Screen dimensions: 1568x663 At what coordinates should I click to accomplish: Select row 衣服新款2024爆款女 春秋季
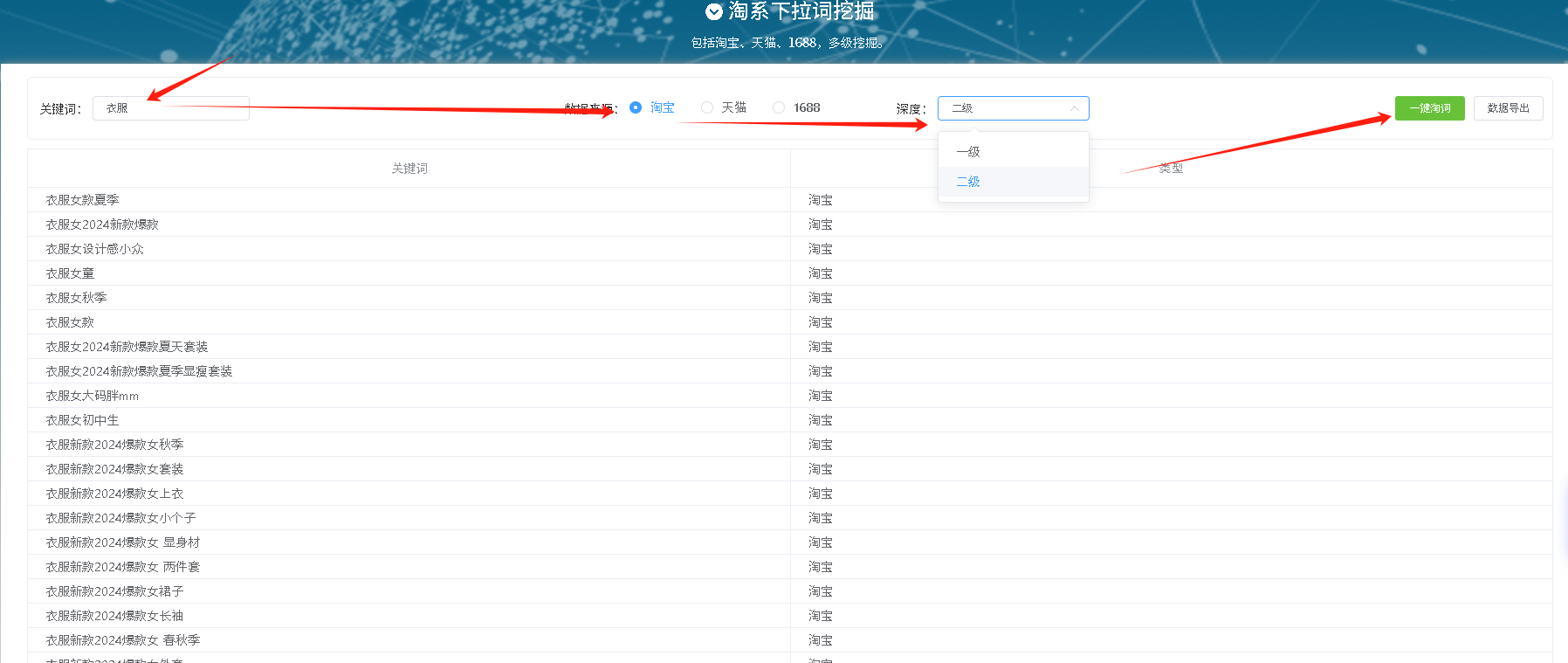click(x=789, y=640)
